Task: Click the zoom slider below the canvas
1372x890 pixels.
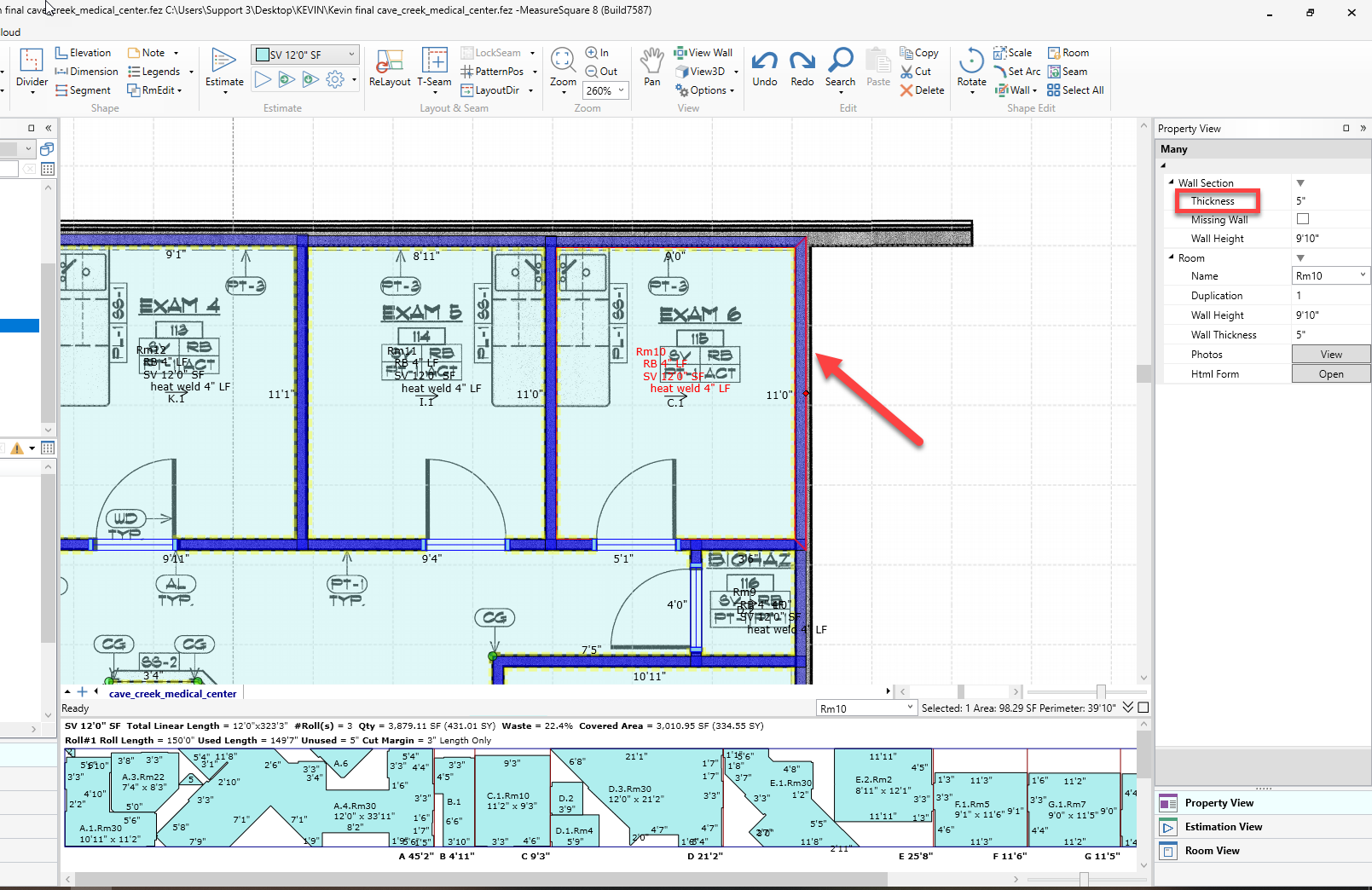Action: click(x=1101, y=691)
